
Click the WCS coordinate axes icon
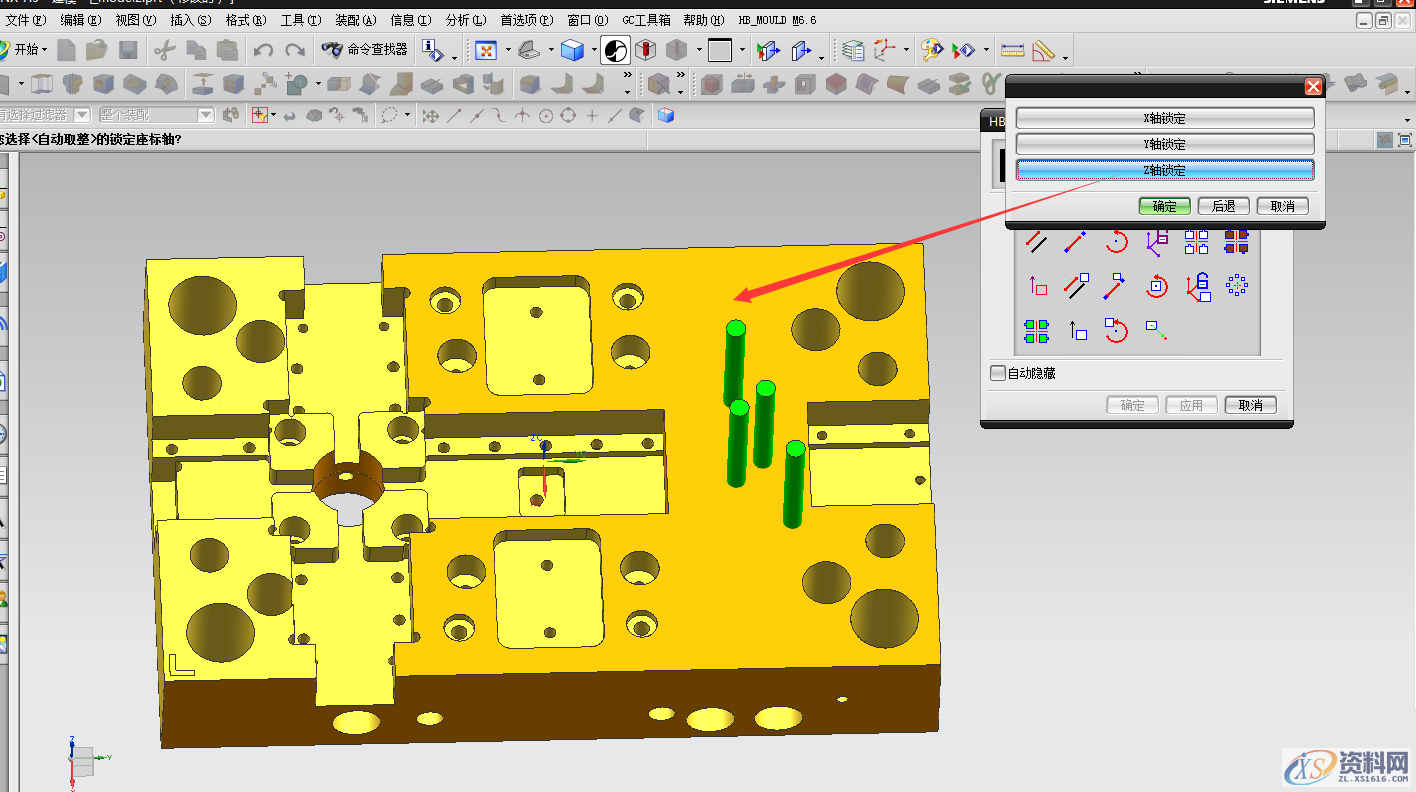pyautogui.click(x=886, y=49)
